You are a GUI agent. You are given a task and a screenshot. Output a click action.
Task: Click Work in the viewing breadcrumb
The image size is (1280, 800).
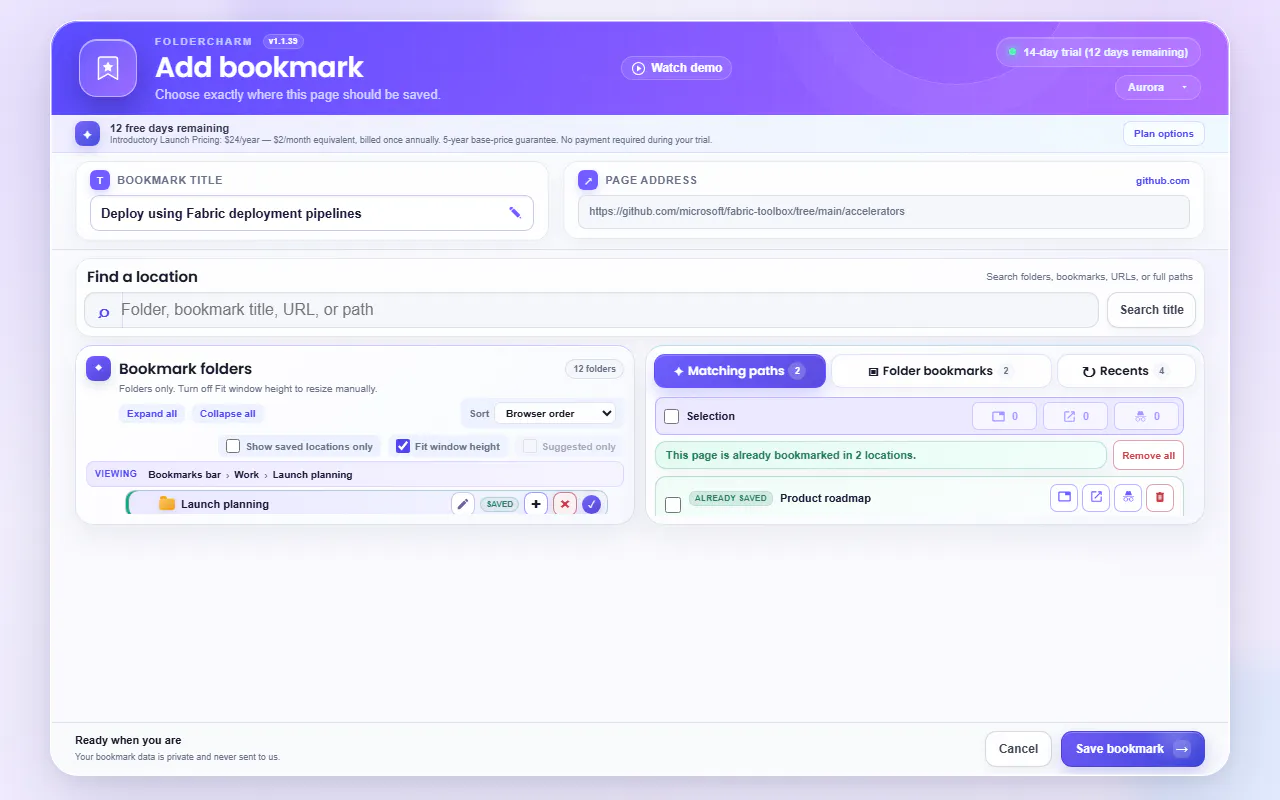pyautogui.click(x=246, y=474)
